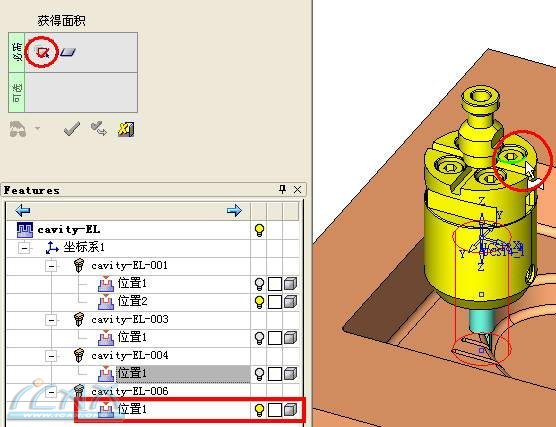The image size is (556, 427).
Task: Check the box on cavity-EL-006 位置1 row
Action: tap(275, 410)
